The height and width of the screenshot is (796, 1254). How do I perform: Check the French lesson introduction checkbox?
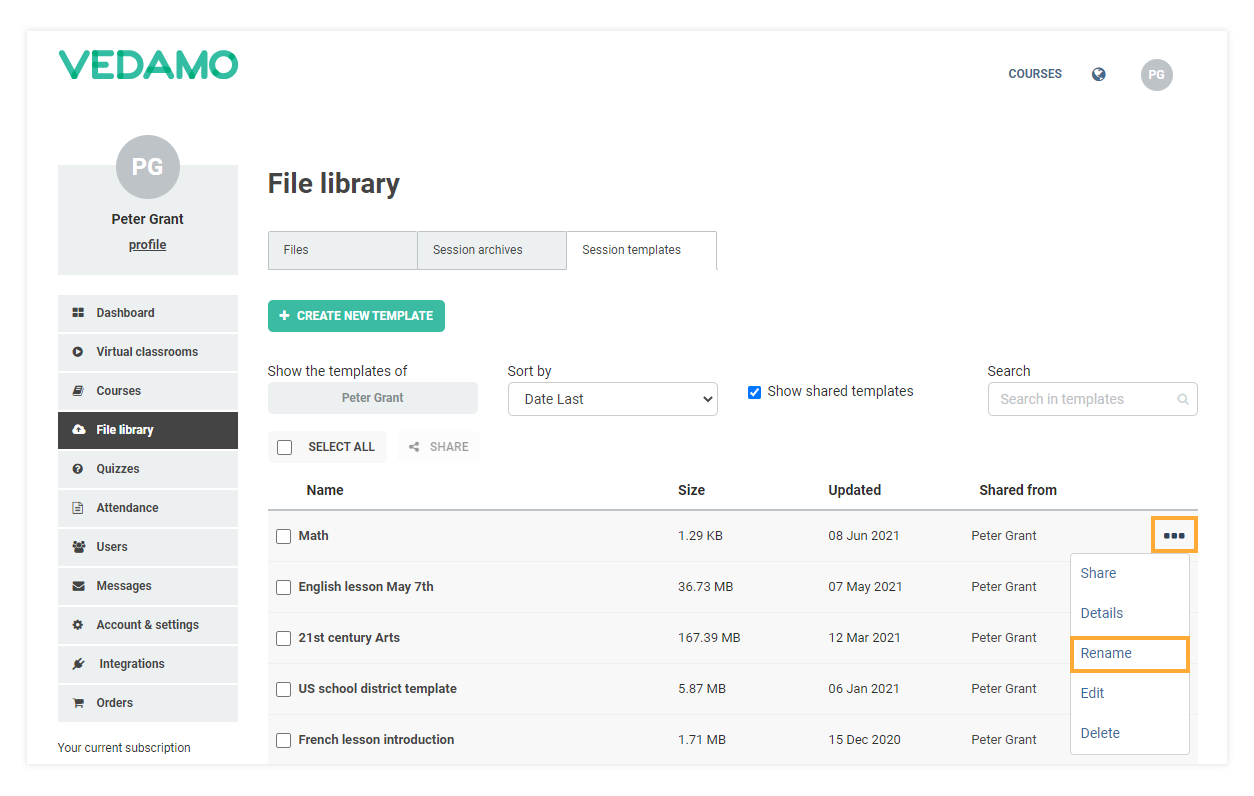coord(284,740)
